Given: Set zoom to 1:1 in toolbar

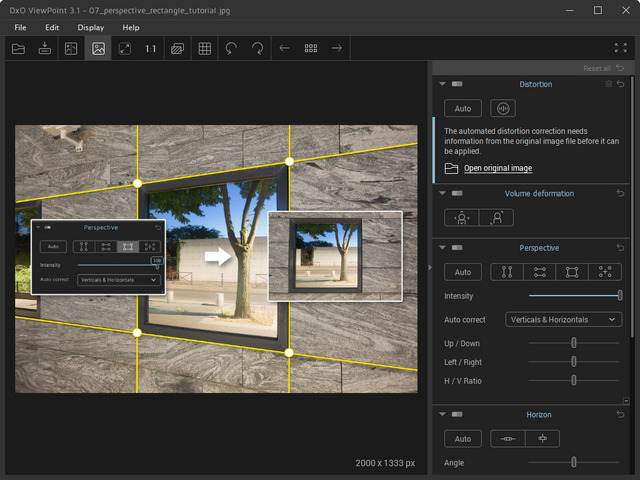Looking at the screenshot, I should point(151,48).
